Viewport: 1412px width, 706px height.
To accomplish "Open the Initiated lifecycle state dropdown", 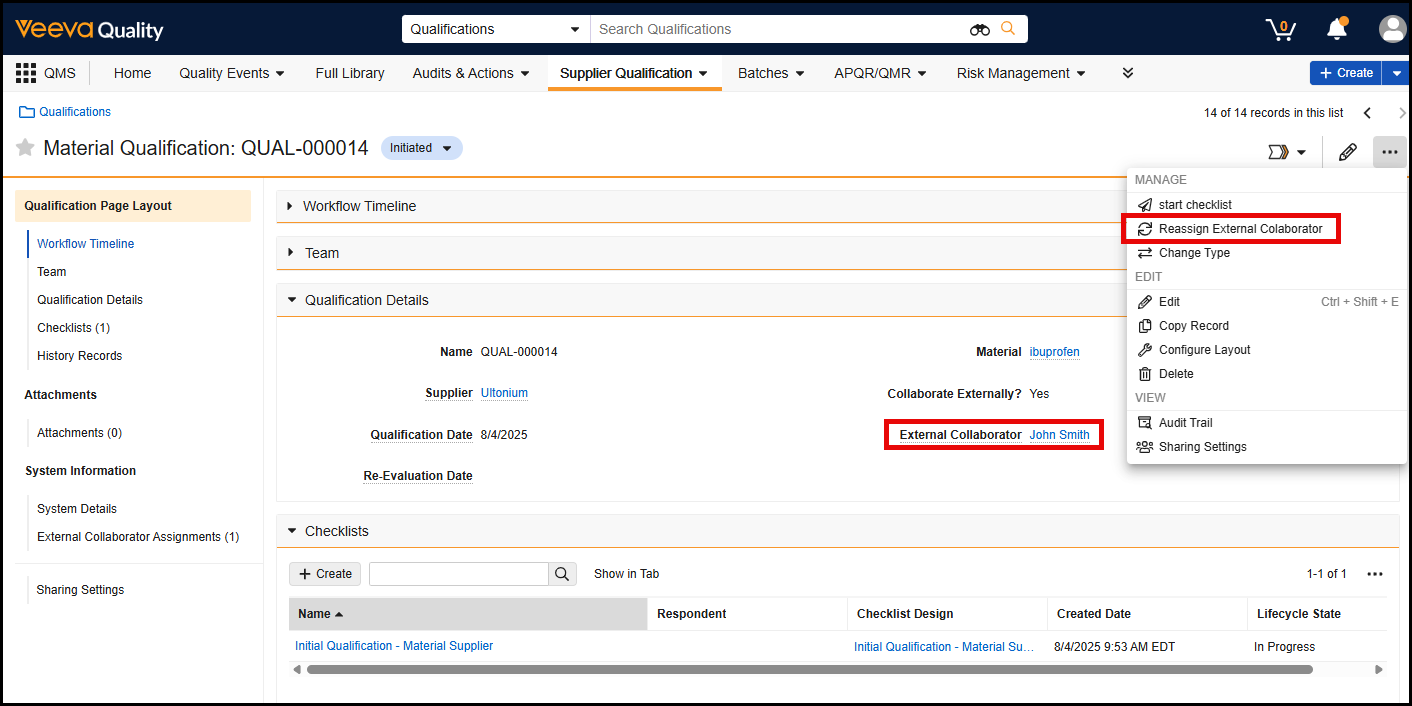I will pyautogui.click(x=421, y=148).
